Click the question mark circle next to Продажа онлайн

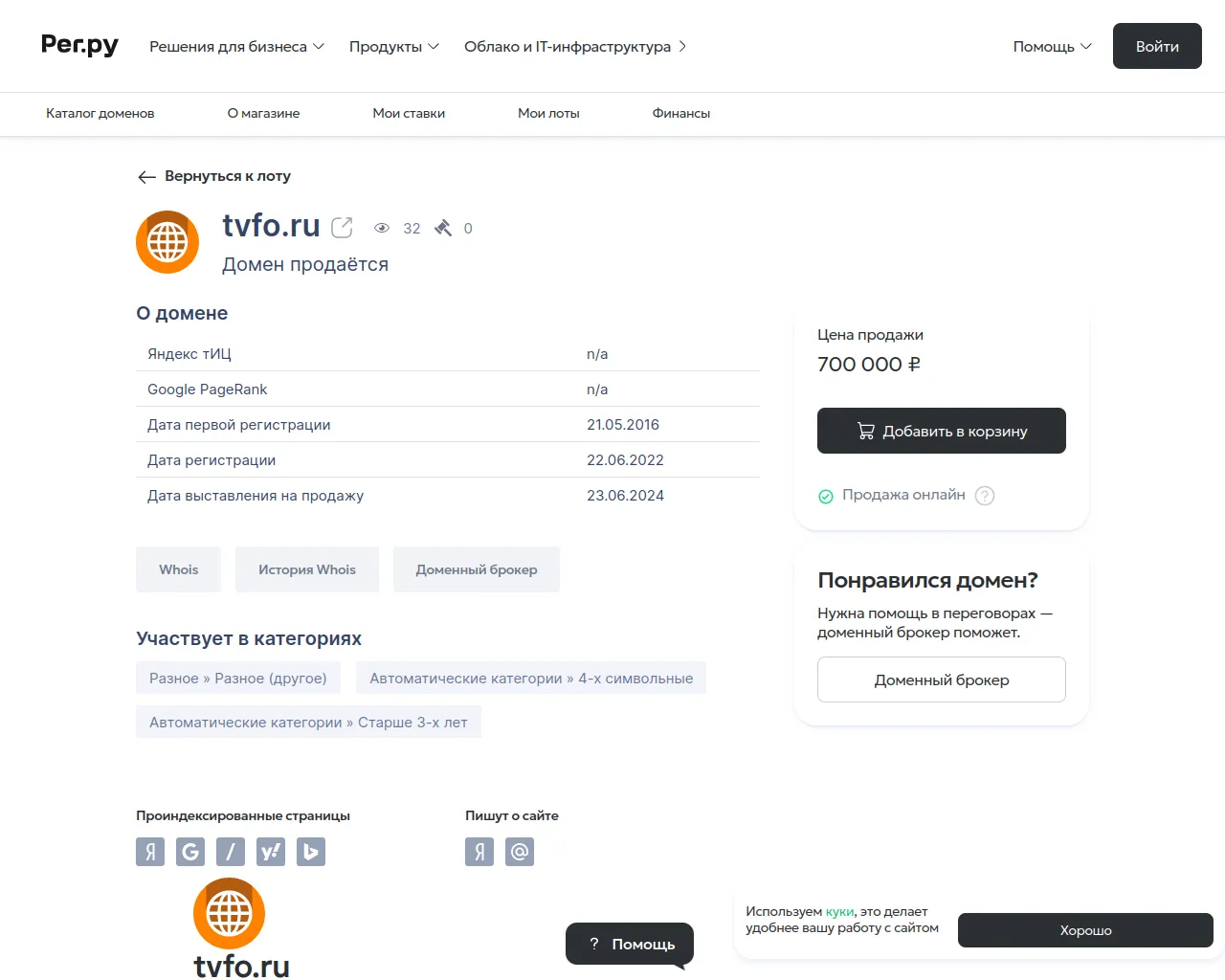click(x=985, y=496)
